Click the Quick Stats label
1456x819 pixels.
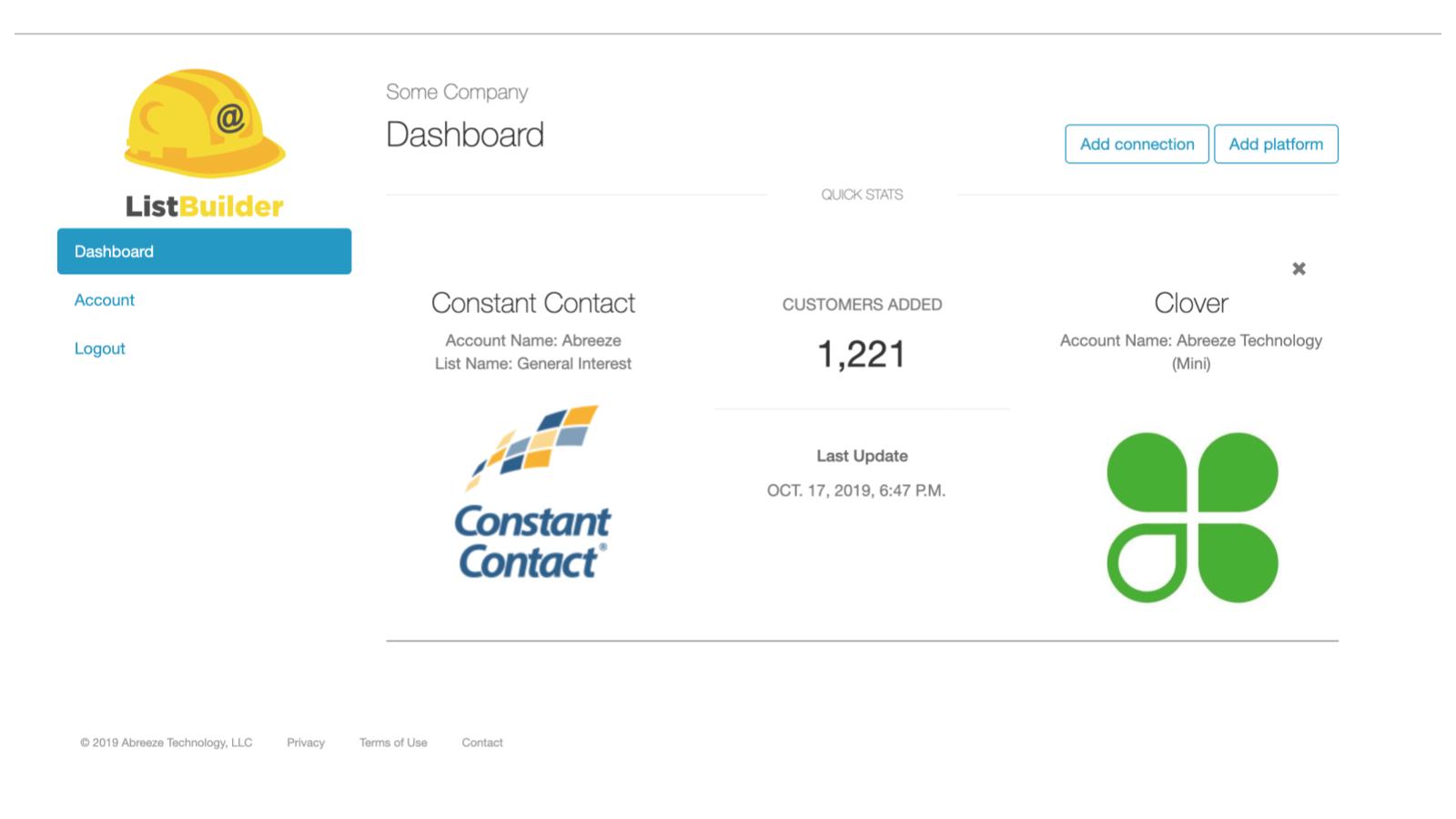tap(862, 194)
